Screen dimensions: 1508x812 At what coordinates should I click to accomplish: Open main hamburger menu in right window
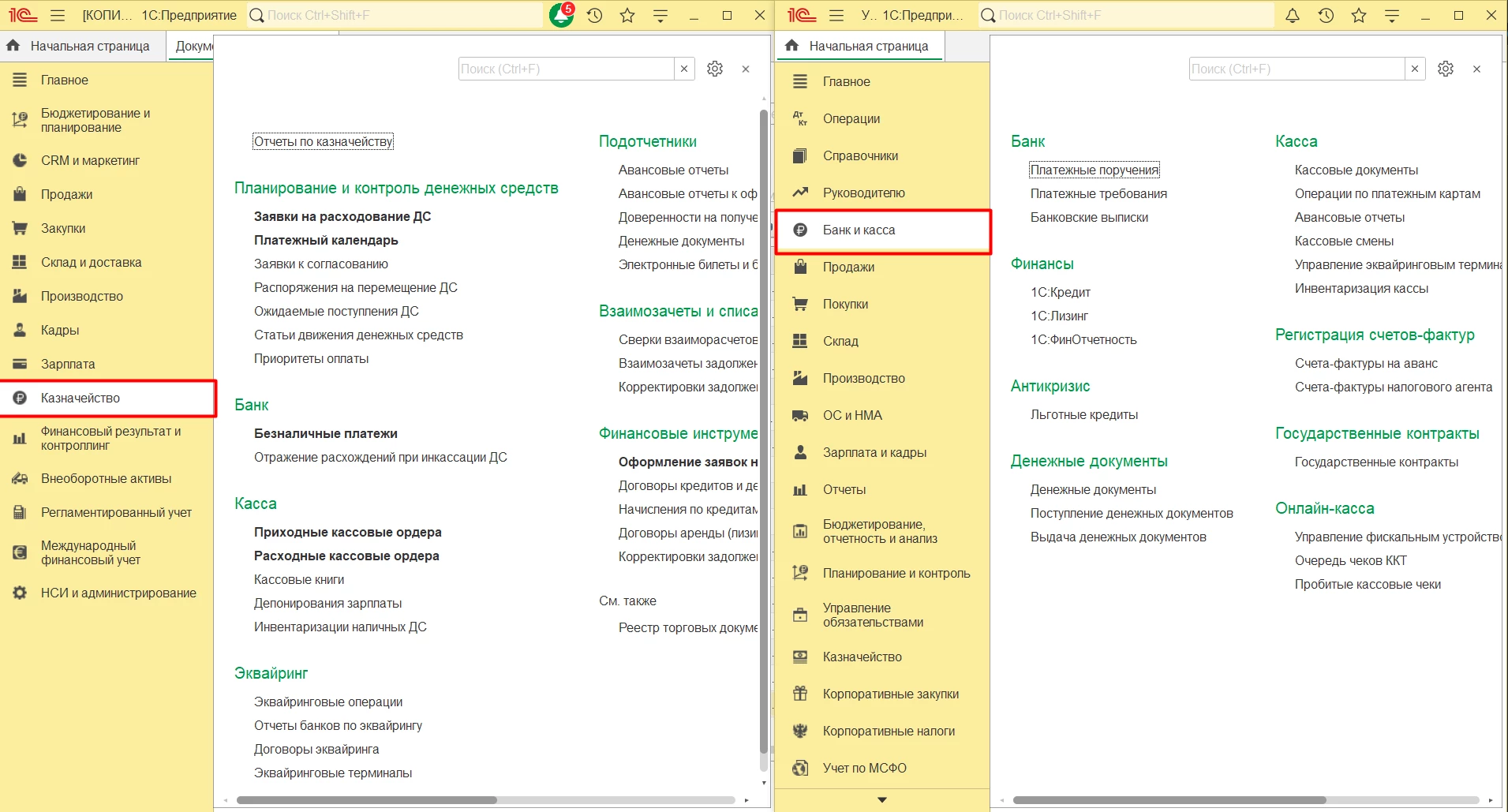click(836, 15)
